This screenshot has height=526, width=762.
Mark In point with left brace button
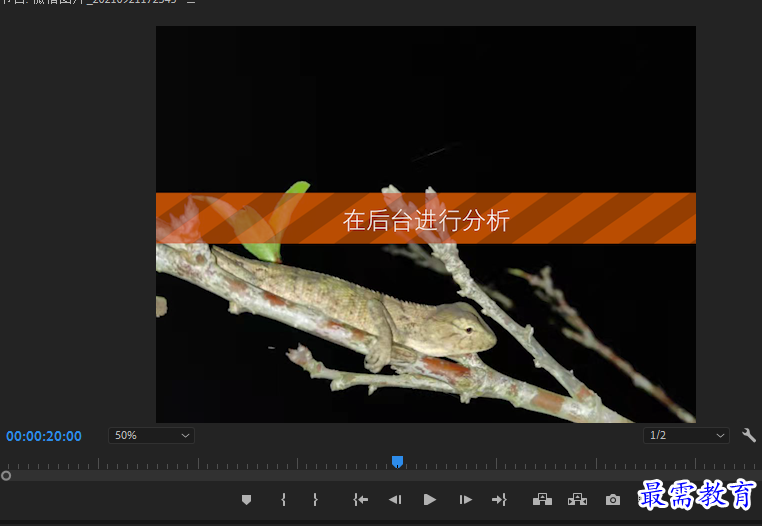click(x=283, y=500)
